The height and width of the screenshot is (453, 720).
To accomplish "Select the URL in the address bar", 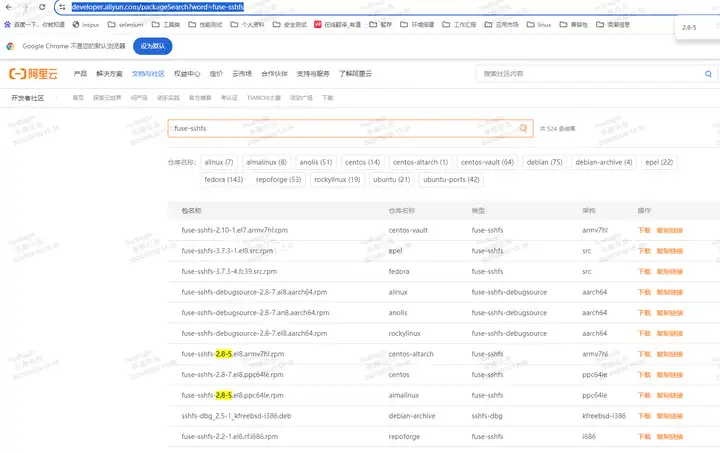I will tap(158, 7).
